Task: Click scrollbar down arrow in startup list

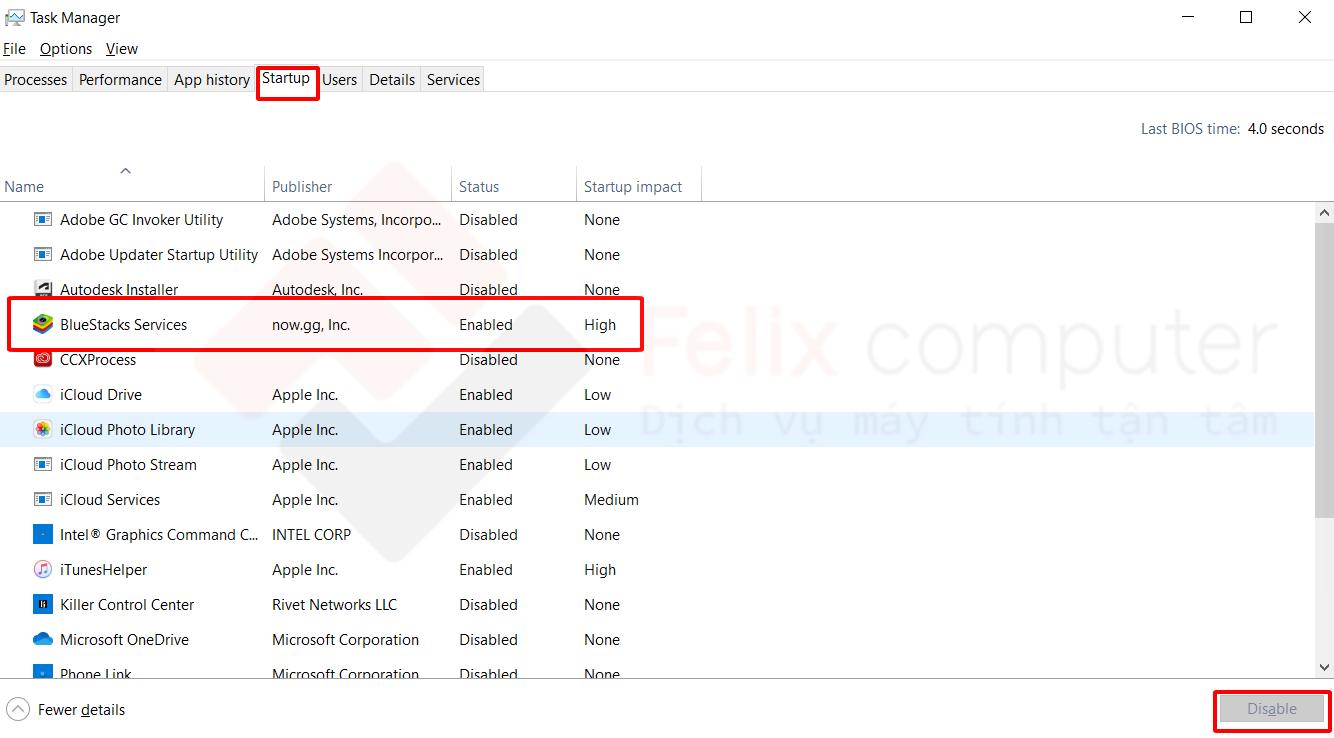Action: (x=1324, y=667)
